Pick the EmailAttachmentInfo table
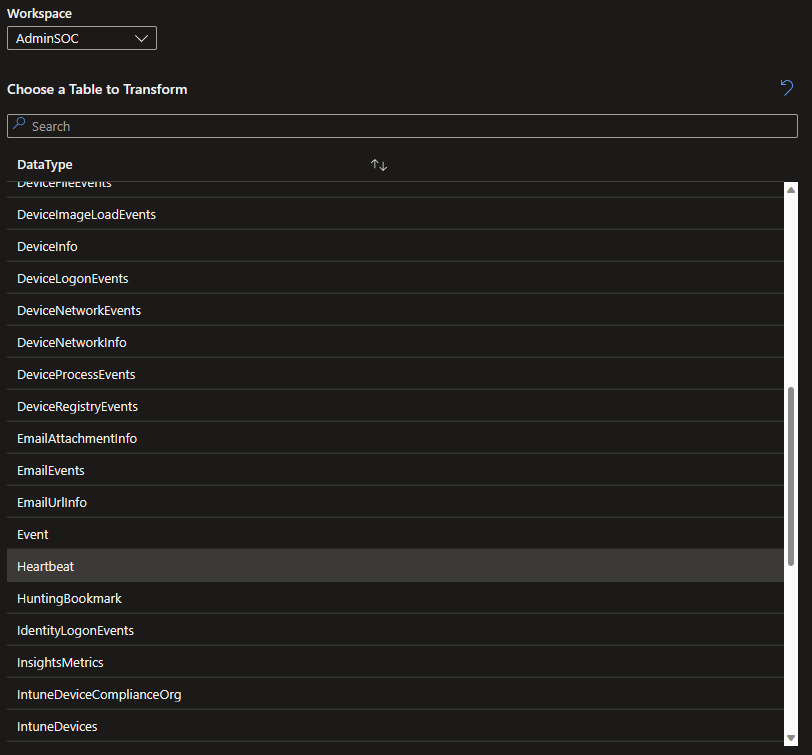Image resolution: width=812 pixels, height=755 pixels. (x=395, y=439)
